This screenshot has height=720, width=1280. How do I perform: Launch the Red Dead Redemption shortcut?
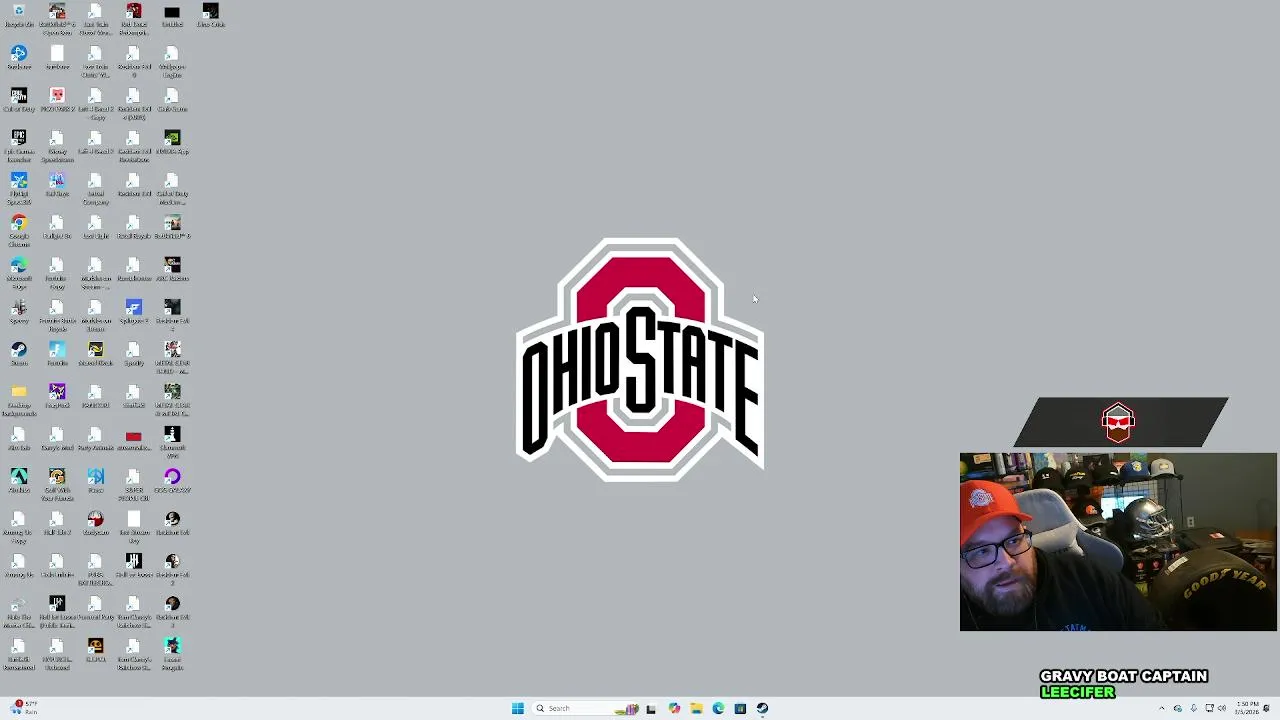point(134,17)
